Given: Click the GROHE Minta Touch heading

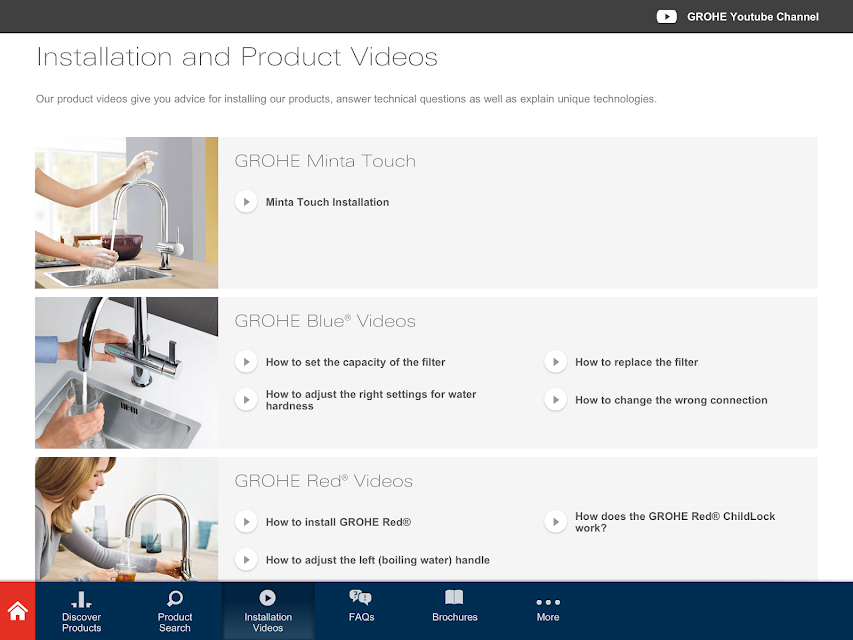Looking at the screenshot, I should coord(325,161).
